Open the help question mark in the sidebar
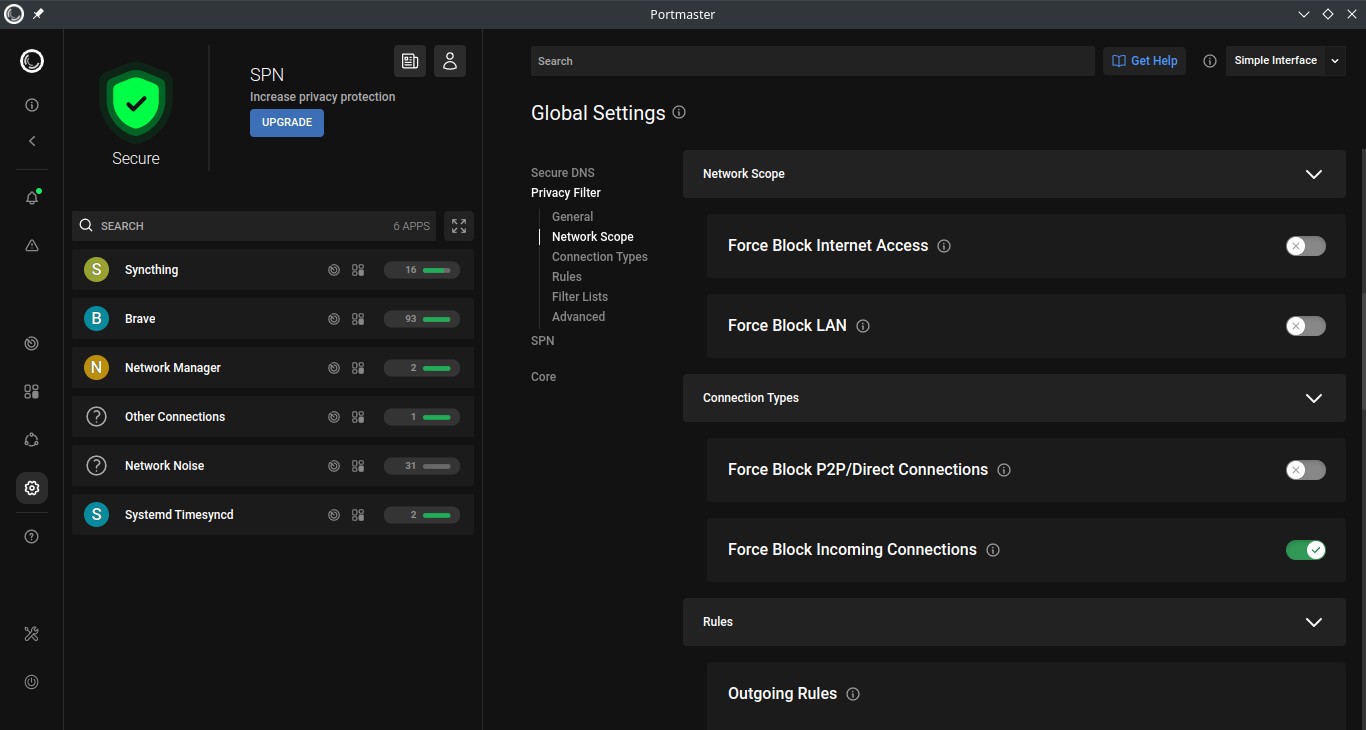The image size is (1366, 730). 32,537
